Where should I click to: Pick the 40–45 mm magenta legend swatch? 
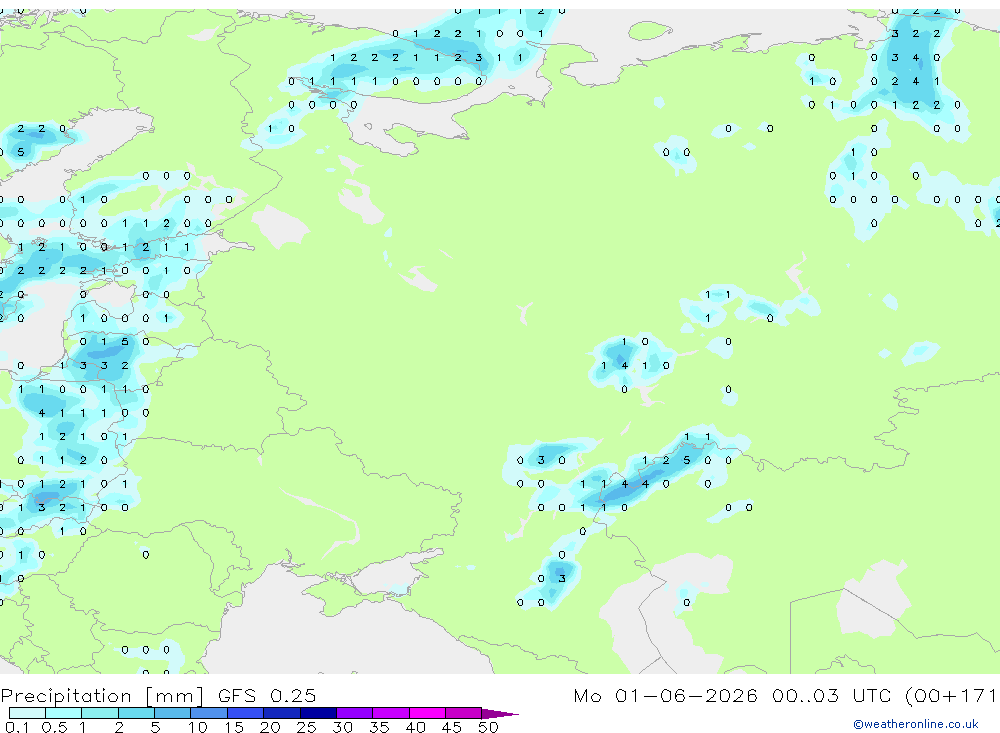click(427, 713)
